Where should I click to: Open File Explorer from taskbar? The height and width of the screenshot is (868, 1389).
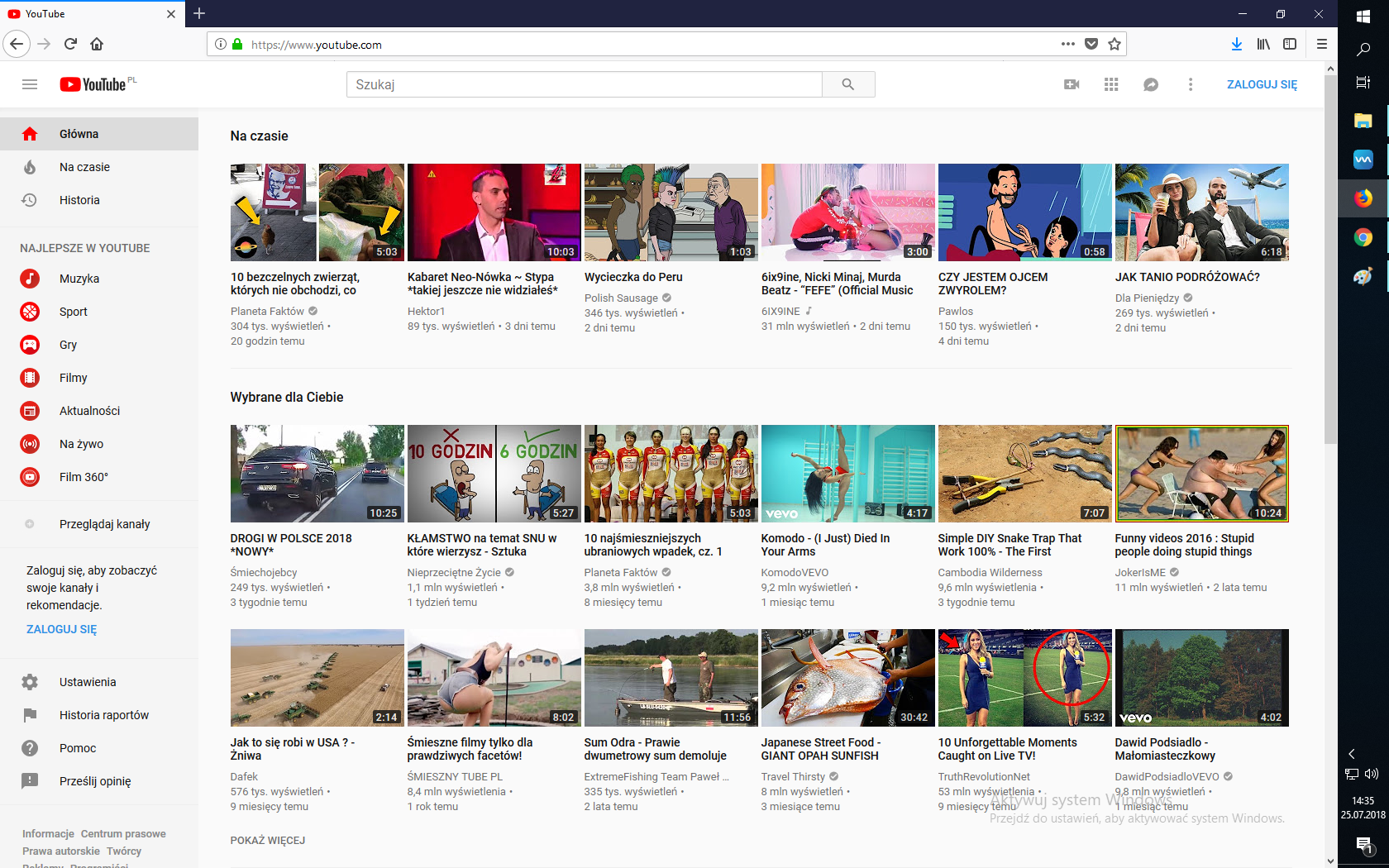click(x=1363, y=122)
